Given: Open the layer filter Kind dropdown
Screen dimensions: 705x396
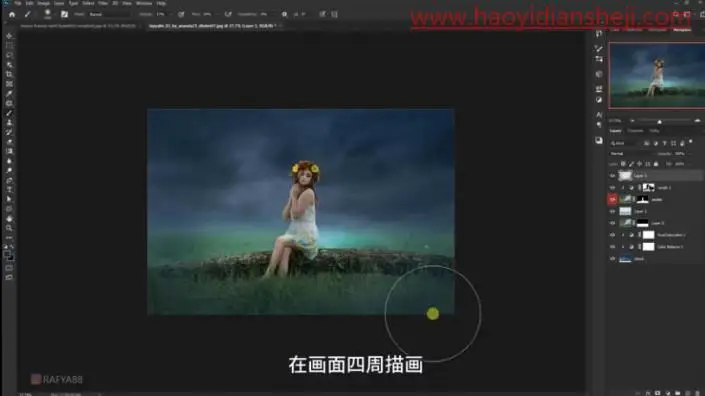Looking at the screenshot, I should coord(625,143).
